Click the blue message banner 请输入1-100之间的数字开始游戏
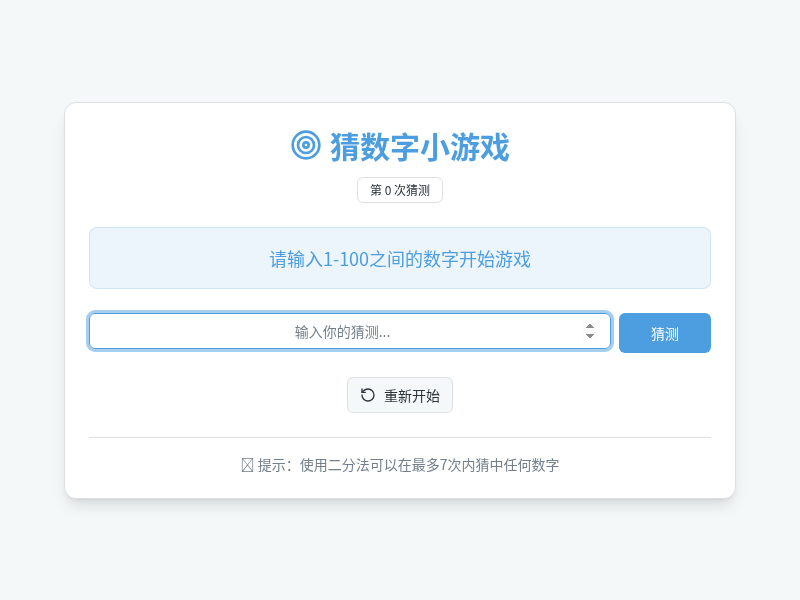Screen dimensions: 800x600 pos(400,258)
